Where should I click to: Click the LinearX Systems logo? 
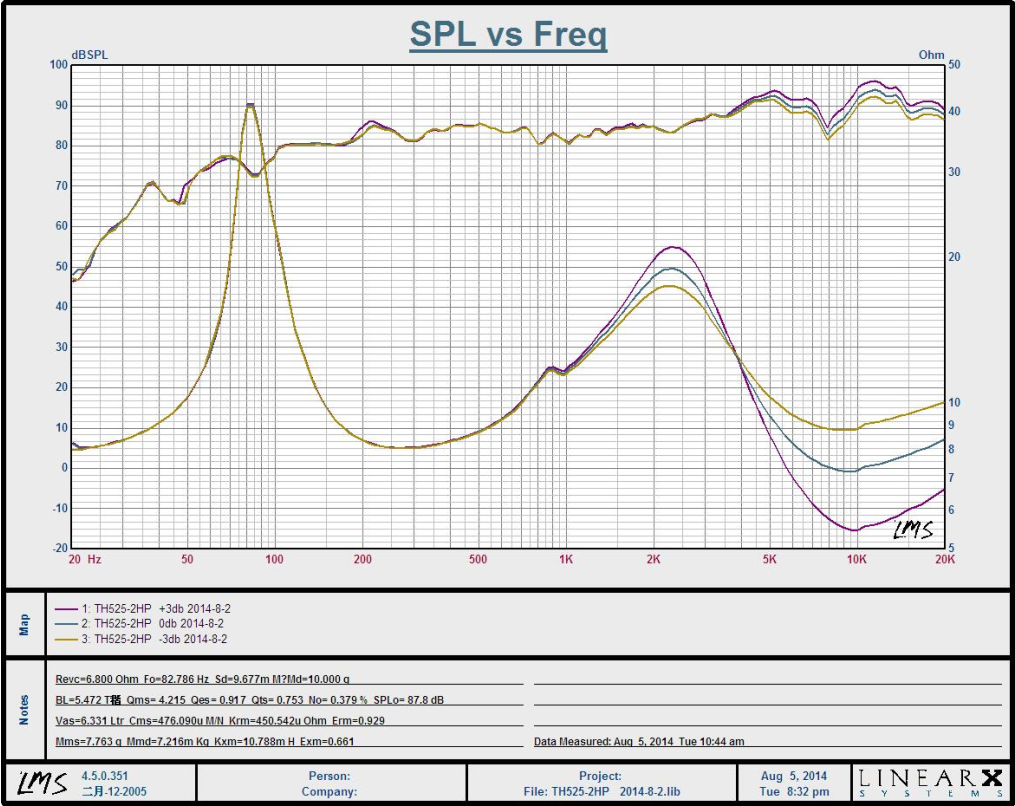tap(929, 783)
